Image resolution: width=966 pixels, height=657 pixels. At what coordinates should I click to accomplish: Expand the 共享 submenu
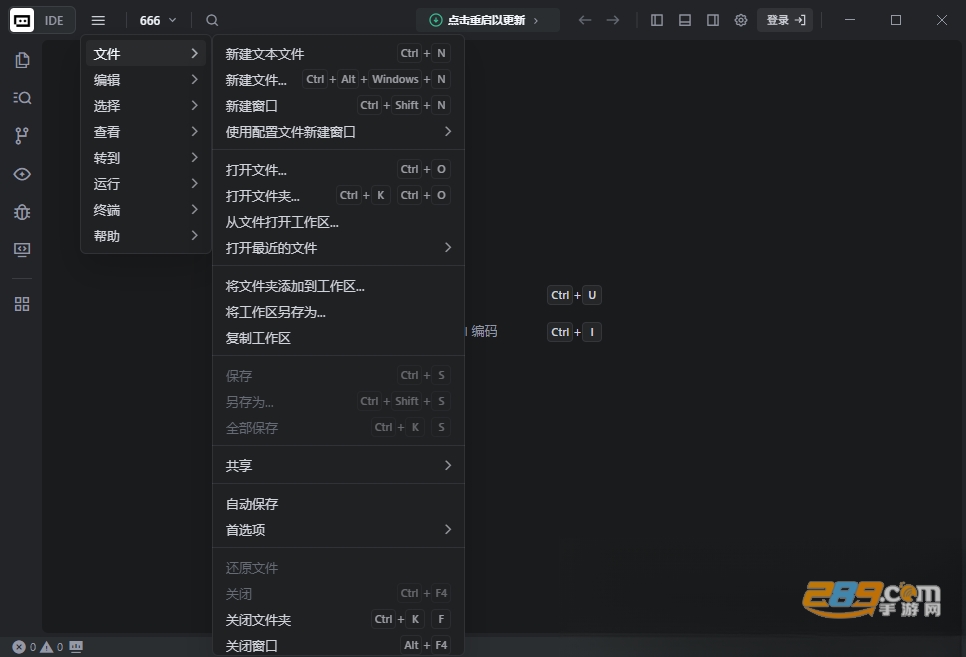pyautogui.click(x=338, y=465)
